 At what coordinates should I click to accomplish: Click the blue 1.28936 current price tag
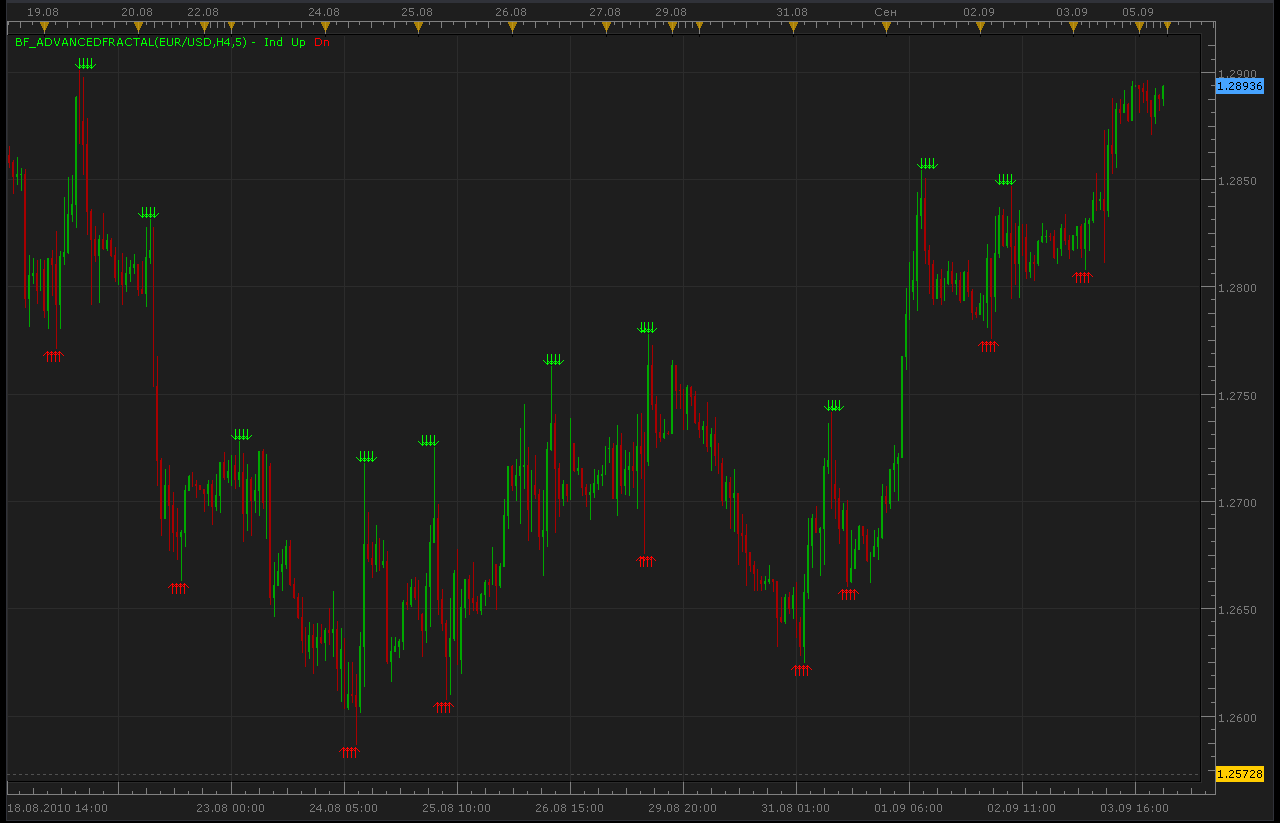[x=1240, y=86]
